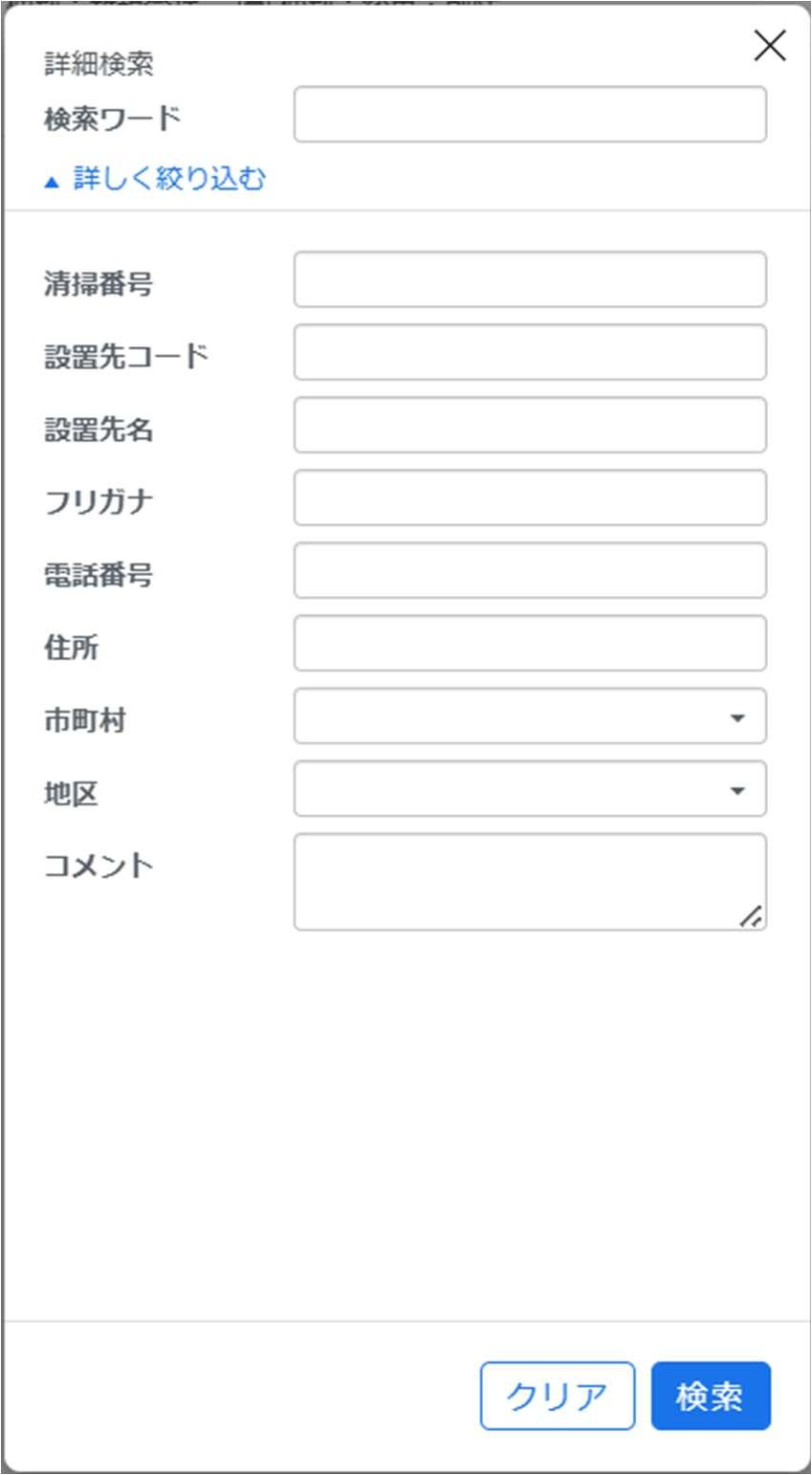This screenshot has height=1475, width=812.
Task: Click the blue 検索 button
Action: coord(711,1396)
